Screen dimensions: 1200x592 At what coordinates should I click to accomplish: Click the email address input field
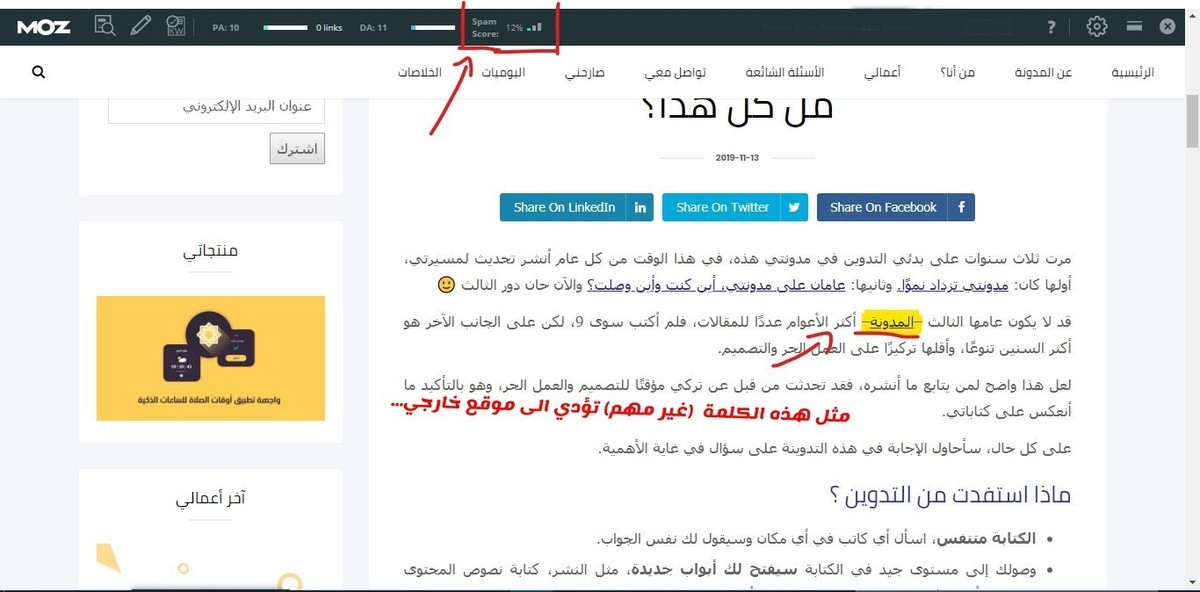click(216, 107)
